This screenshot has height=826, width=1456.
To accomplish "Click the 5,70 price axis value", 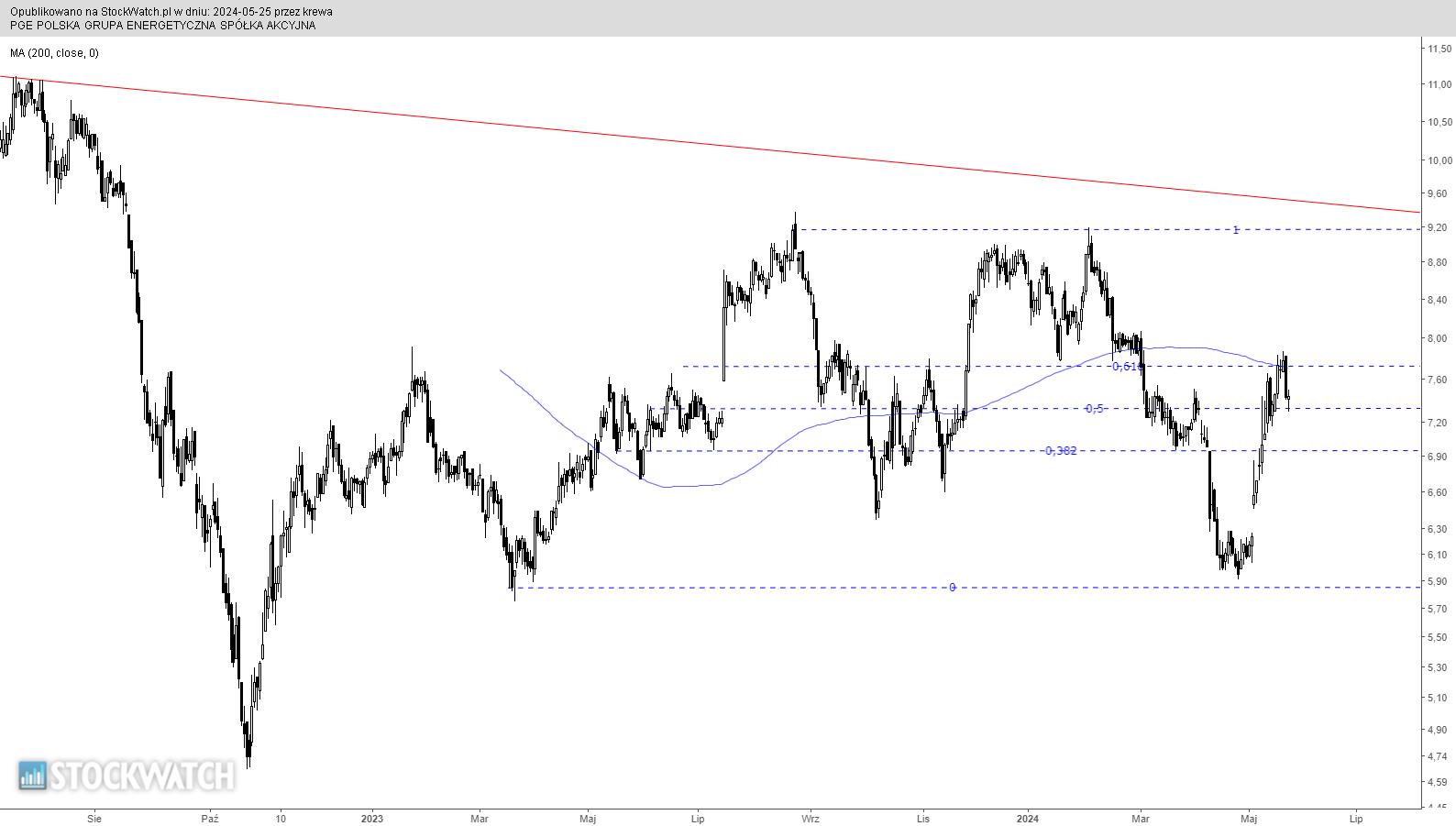I will [1437, 609].
